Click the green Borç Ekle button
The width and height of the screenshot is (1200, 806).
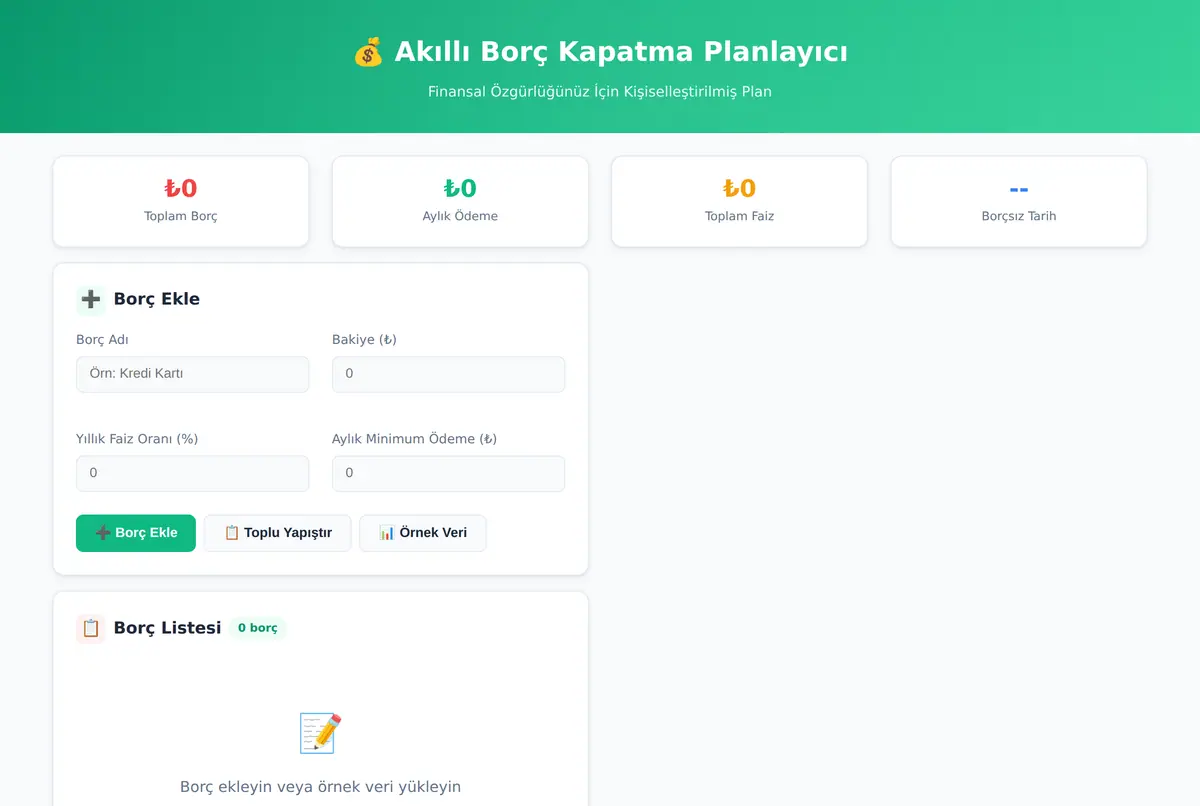[x=136, y=533]
